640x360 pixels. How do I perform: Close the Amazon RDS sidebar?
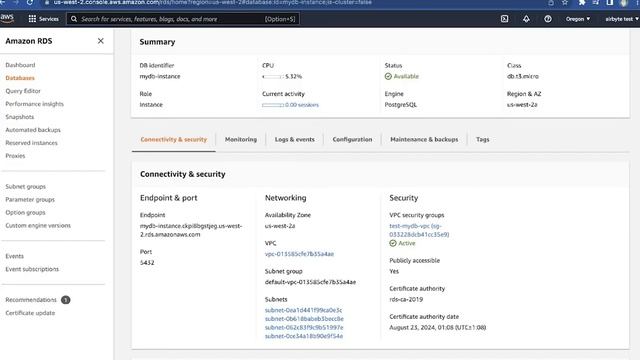(x=100, y=41)
